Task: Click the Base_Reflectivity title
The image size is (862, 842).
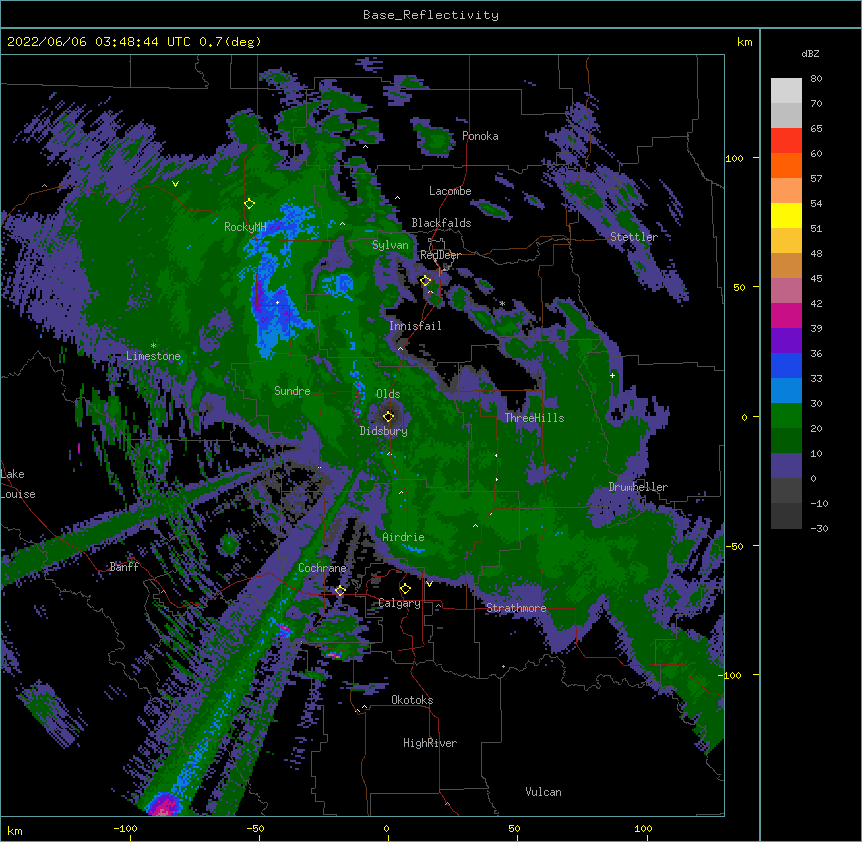Action: click(x=431, y=15)
